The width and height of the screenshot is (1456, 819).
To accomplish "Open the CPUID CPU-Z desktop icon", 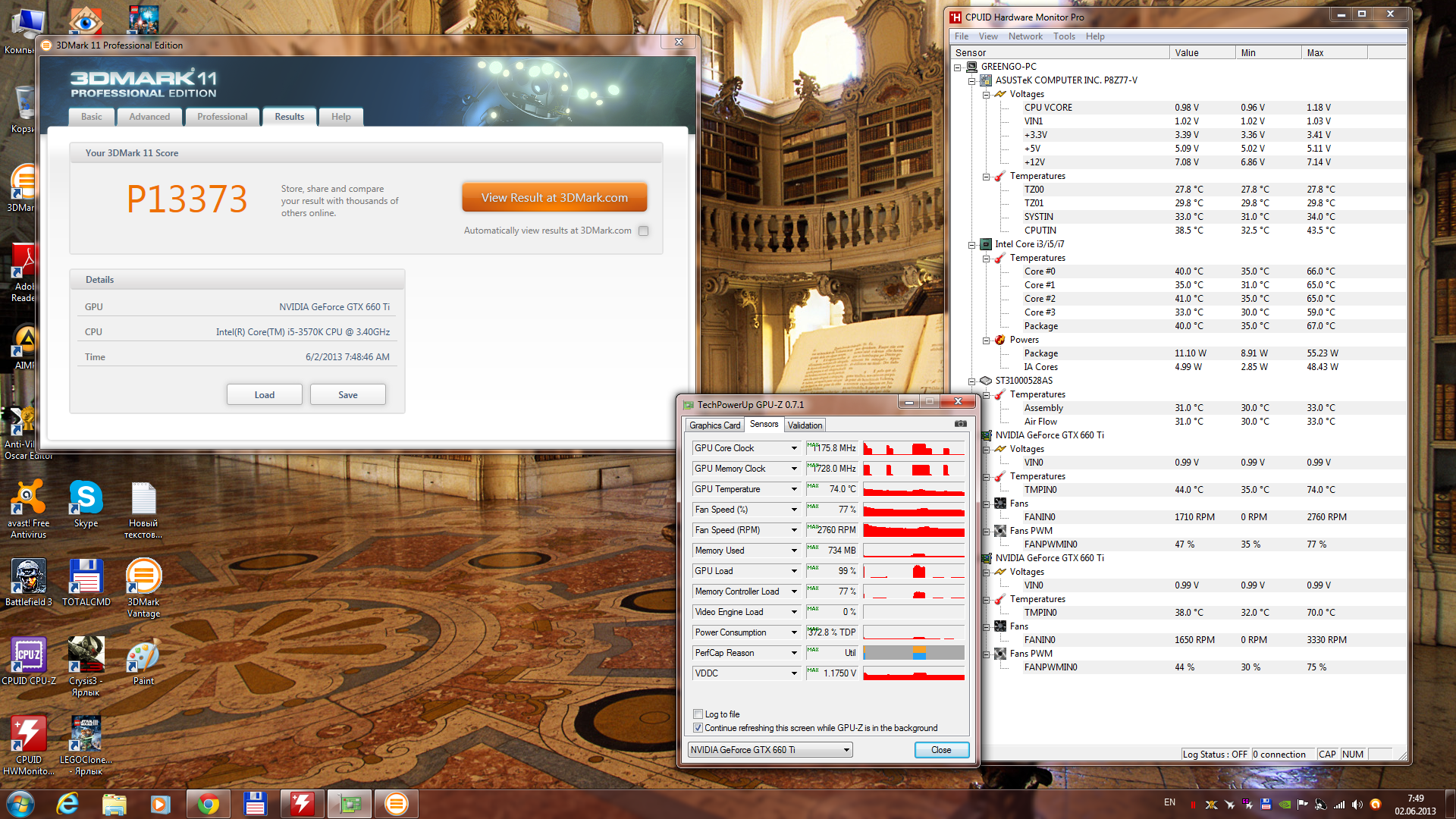I will (x=28, y=662).
